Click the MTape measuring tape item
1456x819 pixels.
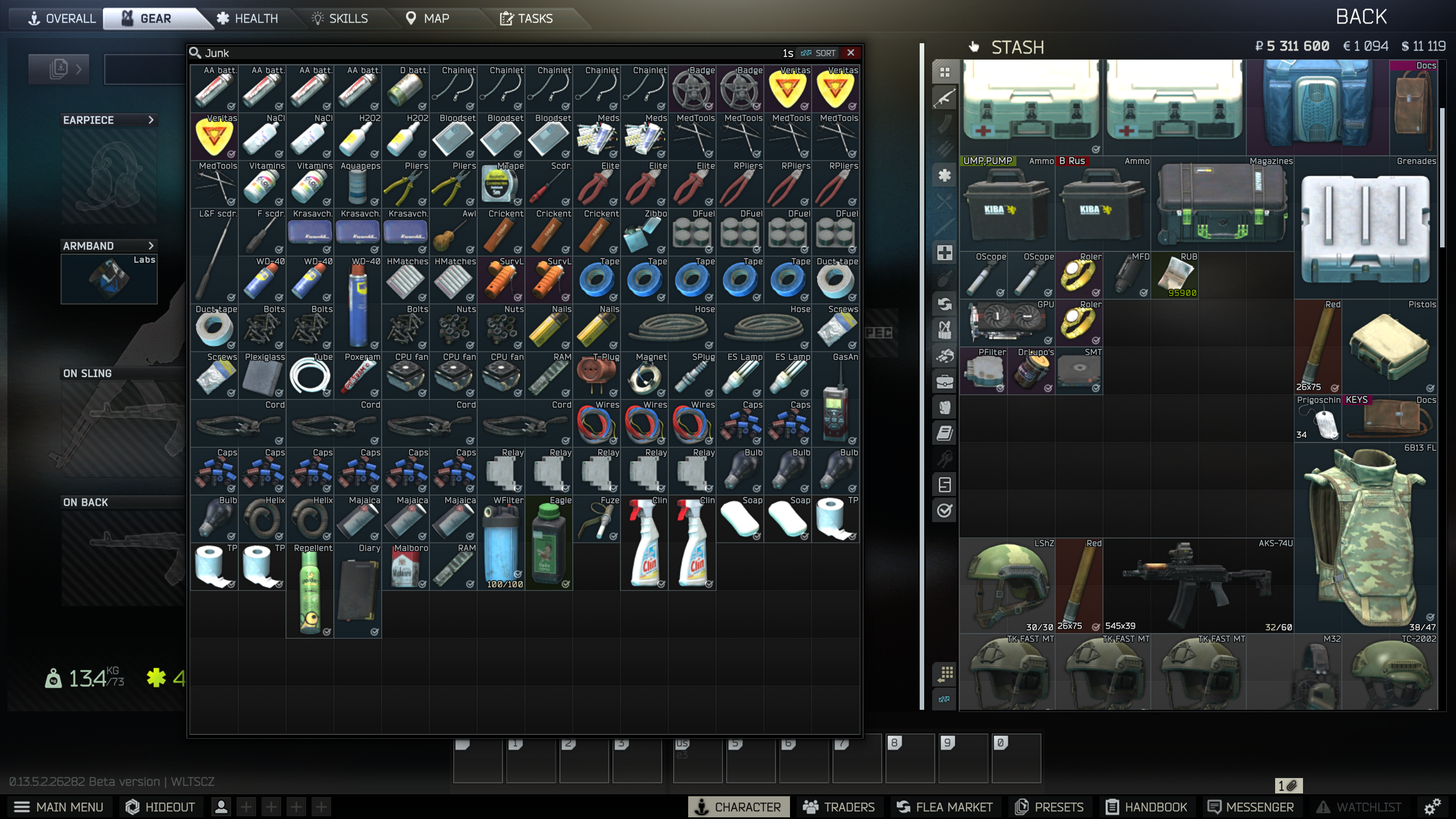tap(501, 184)
